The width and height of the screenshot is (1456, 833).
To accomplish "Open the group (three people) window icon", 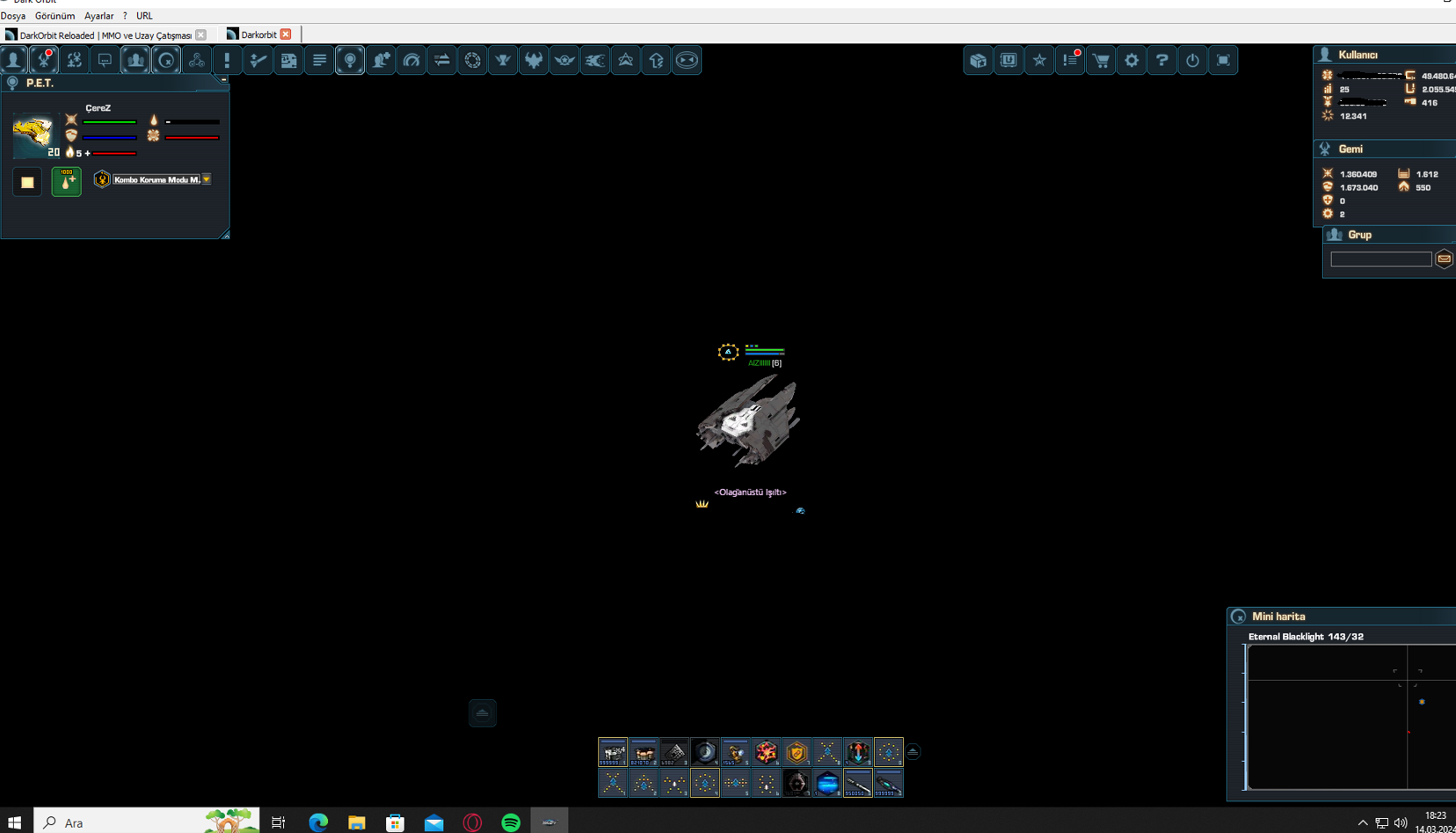I will coord(135,60).
